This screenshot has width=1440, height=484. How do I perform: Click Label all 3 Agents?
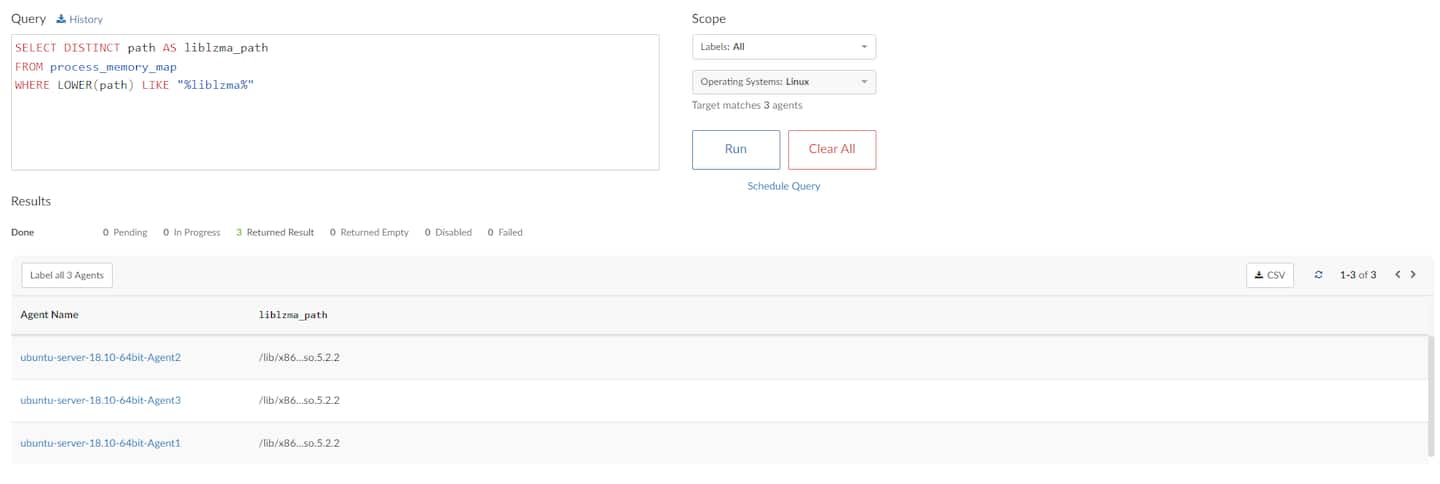point(67,275)
